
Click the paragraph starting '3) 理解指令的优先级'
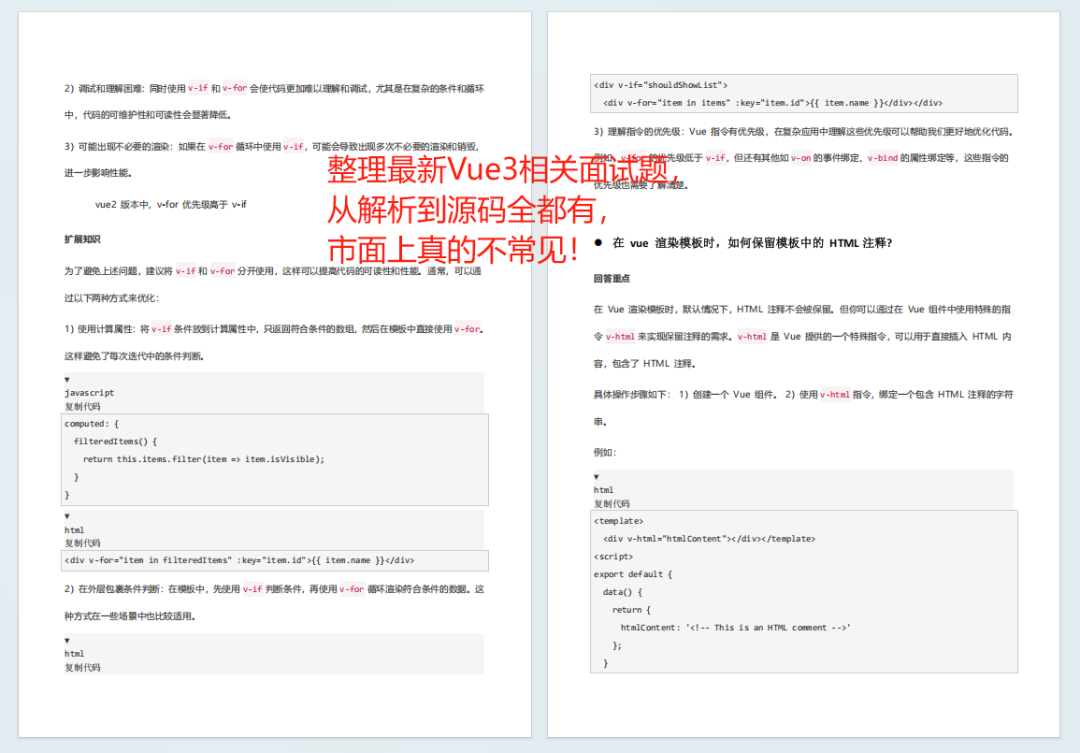point(804,158)
